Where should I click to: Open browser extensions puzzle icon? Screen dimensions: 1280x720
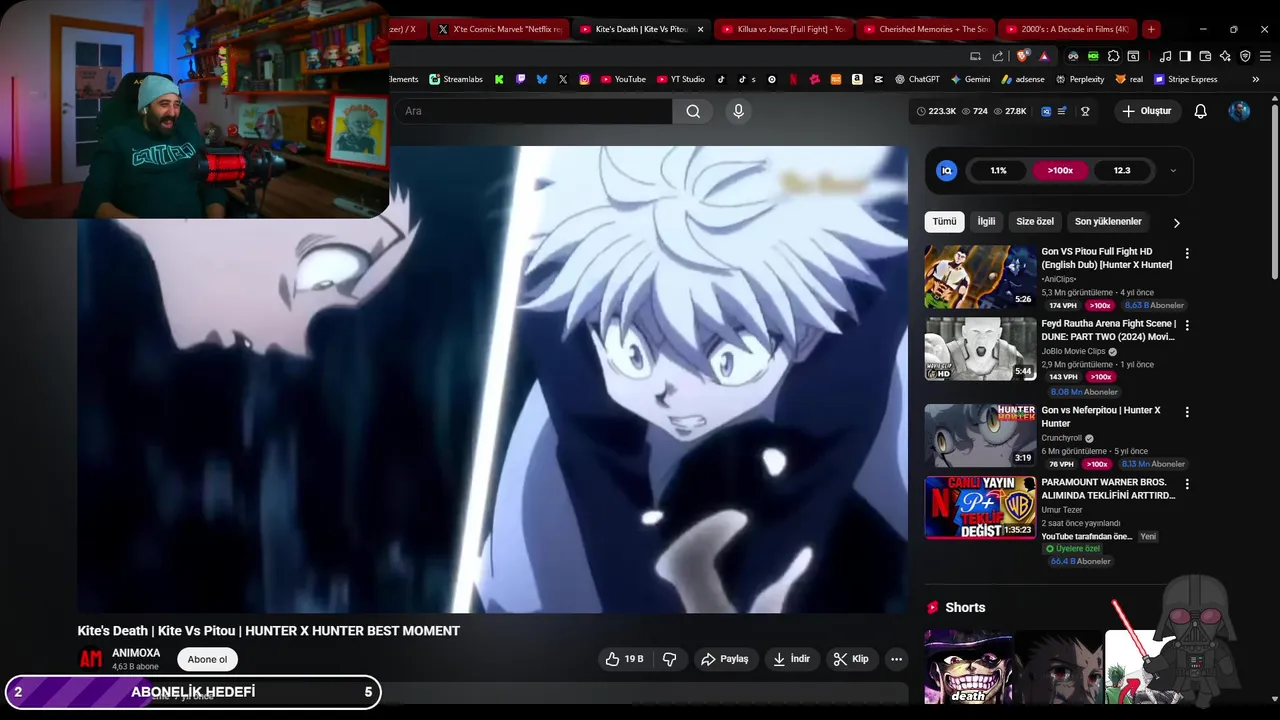(1113, 56)
